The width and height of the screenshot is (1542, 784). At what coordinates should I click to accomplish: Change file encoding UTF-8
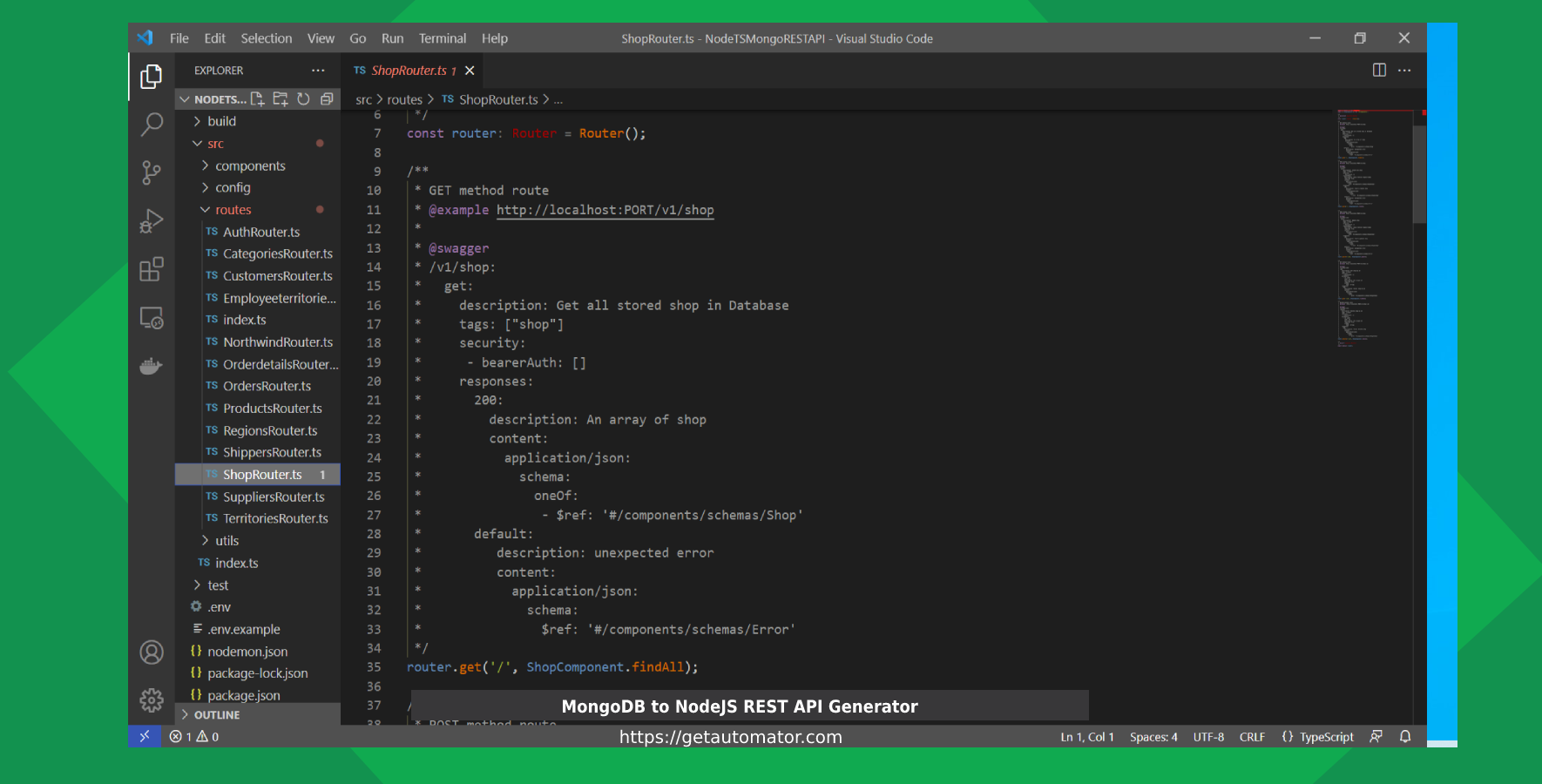1208,736
